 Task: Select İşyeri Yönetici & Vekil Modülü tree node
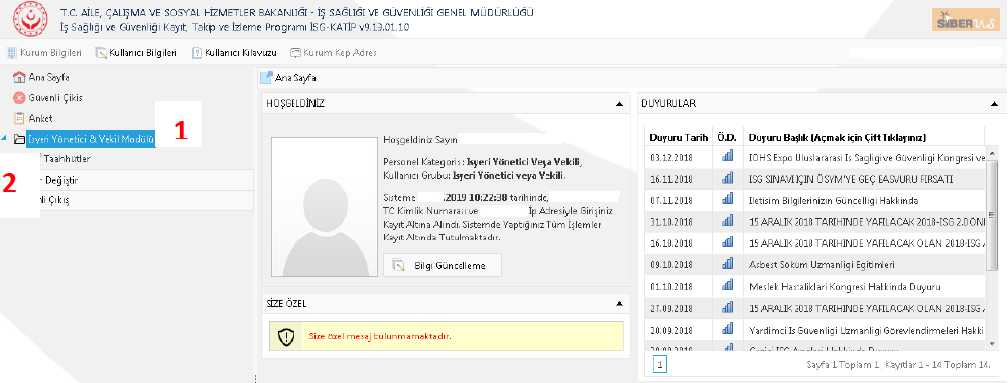[x=91, y=138]
